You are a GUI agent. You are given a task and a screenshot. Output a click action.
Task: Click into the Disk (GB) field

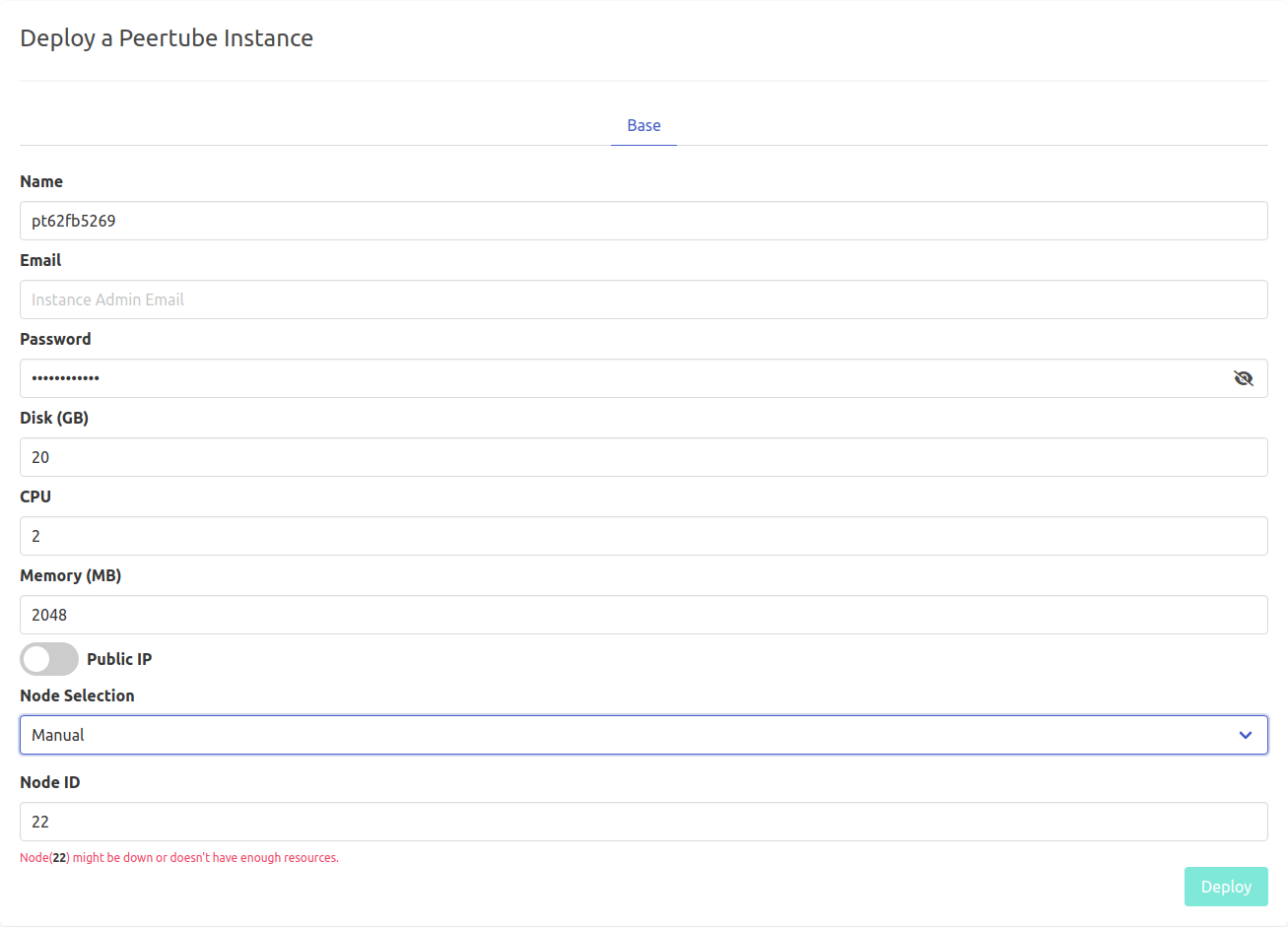[x=644, y=457]
